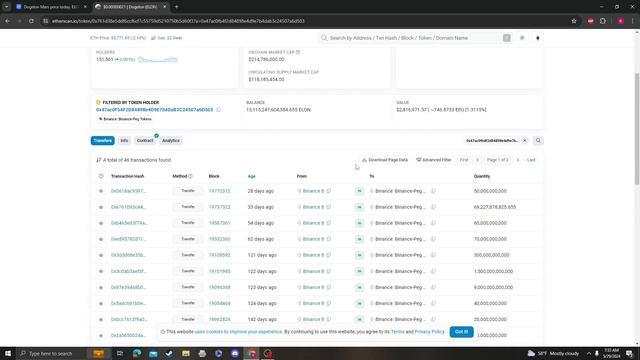View details eye icon for 121 days ago row
Screen dimensions: 640x360
(101, 256)
